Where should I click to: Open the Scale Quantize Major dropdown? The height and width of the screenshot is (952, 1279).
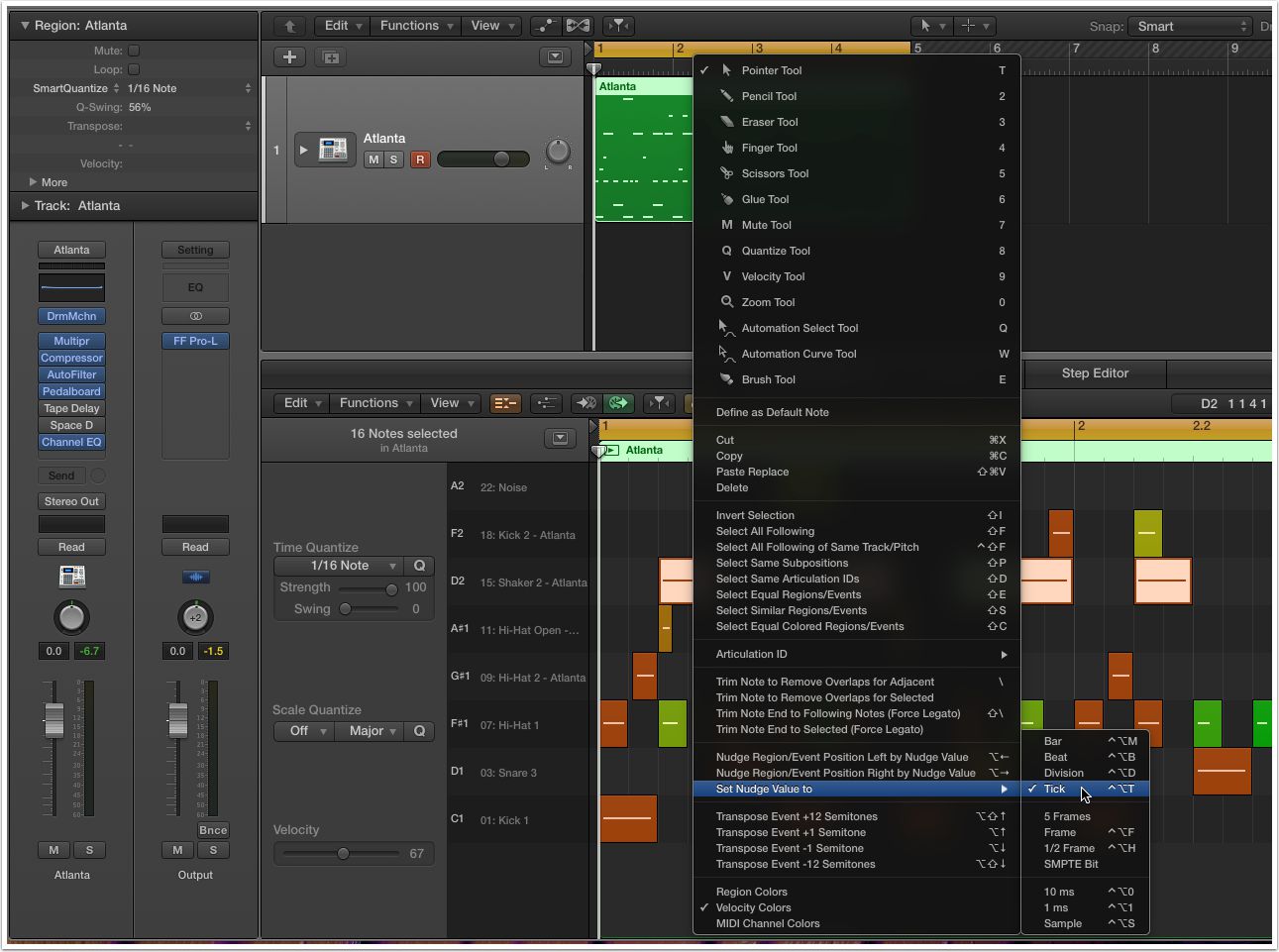369,731
